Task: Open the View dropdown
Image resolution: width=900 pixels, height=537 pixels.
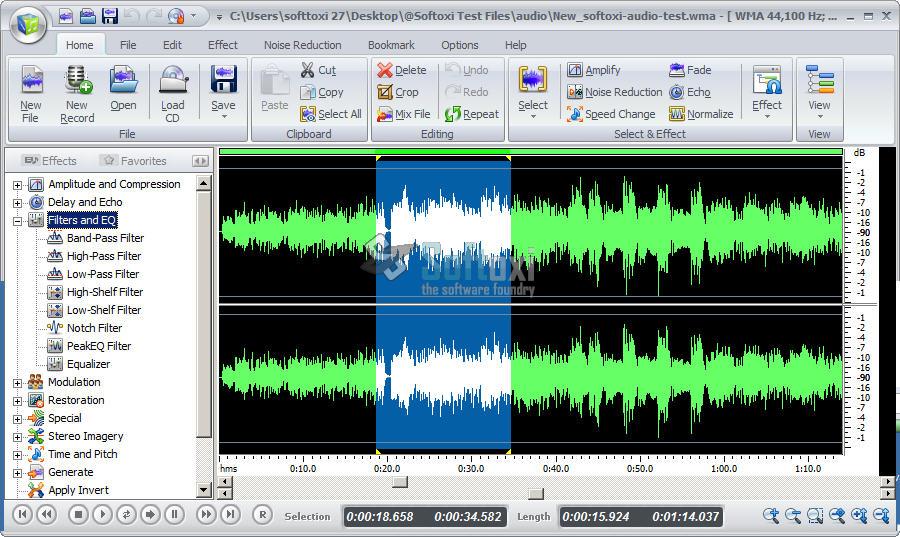Action: (819, 92)
